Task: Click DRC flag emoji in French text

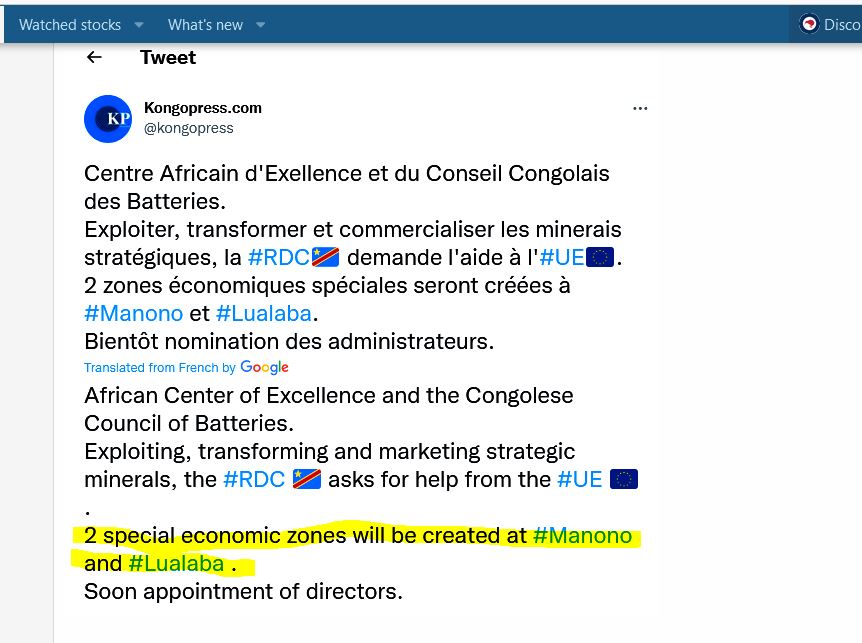Action: (325, 257)
